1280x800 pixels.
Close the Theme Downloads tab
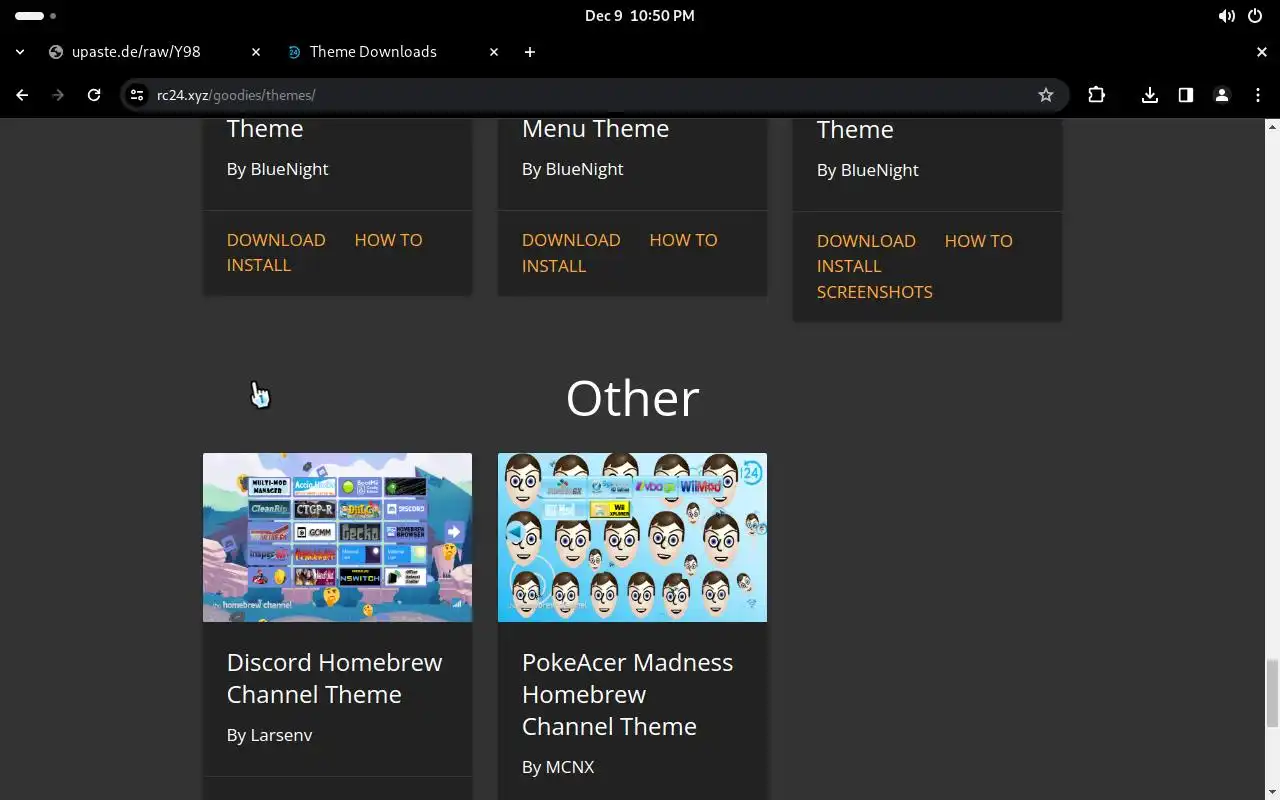tap(494, 52)
